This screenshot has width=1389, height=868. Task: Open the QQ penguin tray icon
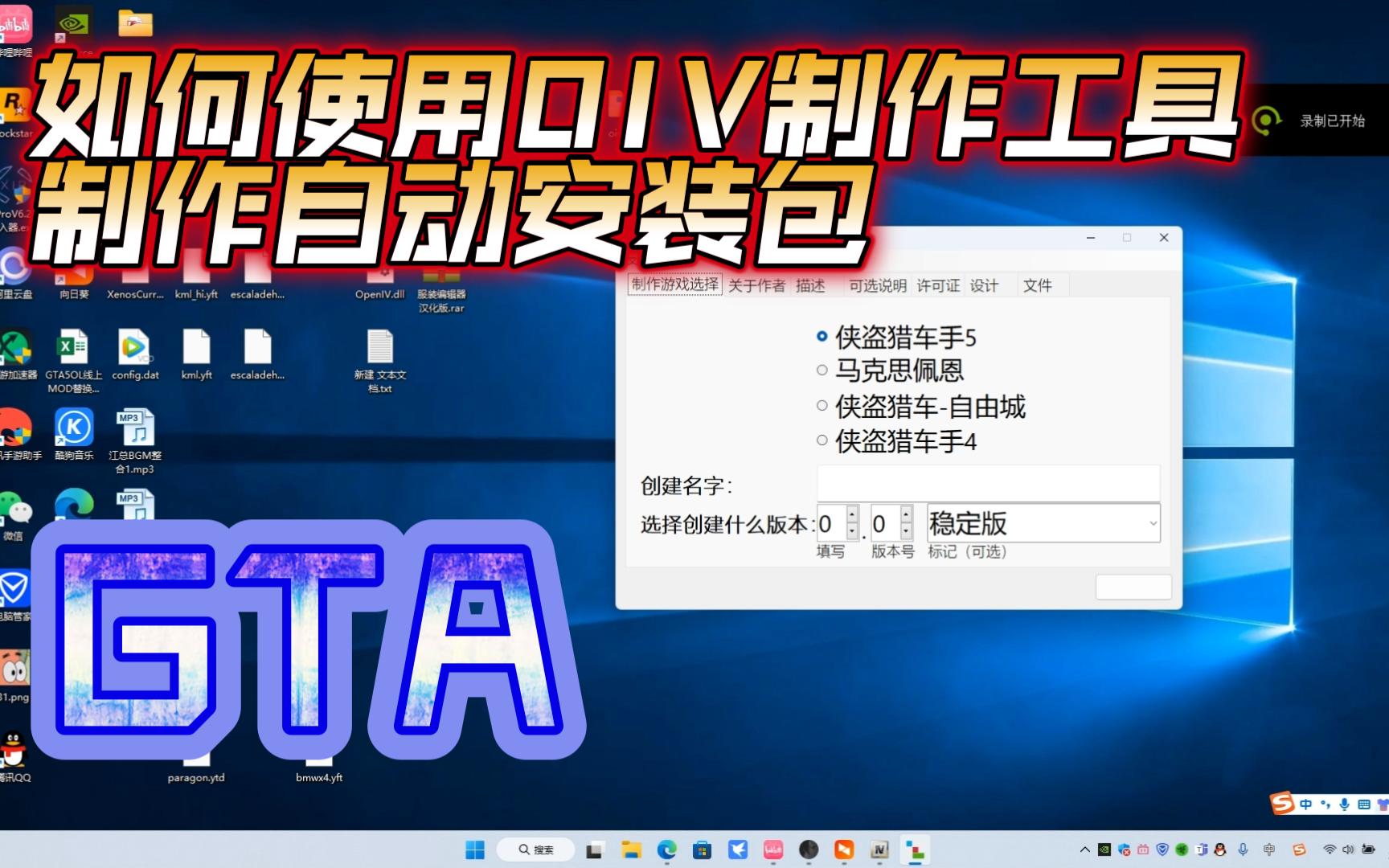[x=1221, y=850]
